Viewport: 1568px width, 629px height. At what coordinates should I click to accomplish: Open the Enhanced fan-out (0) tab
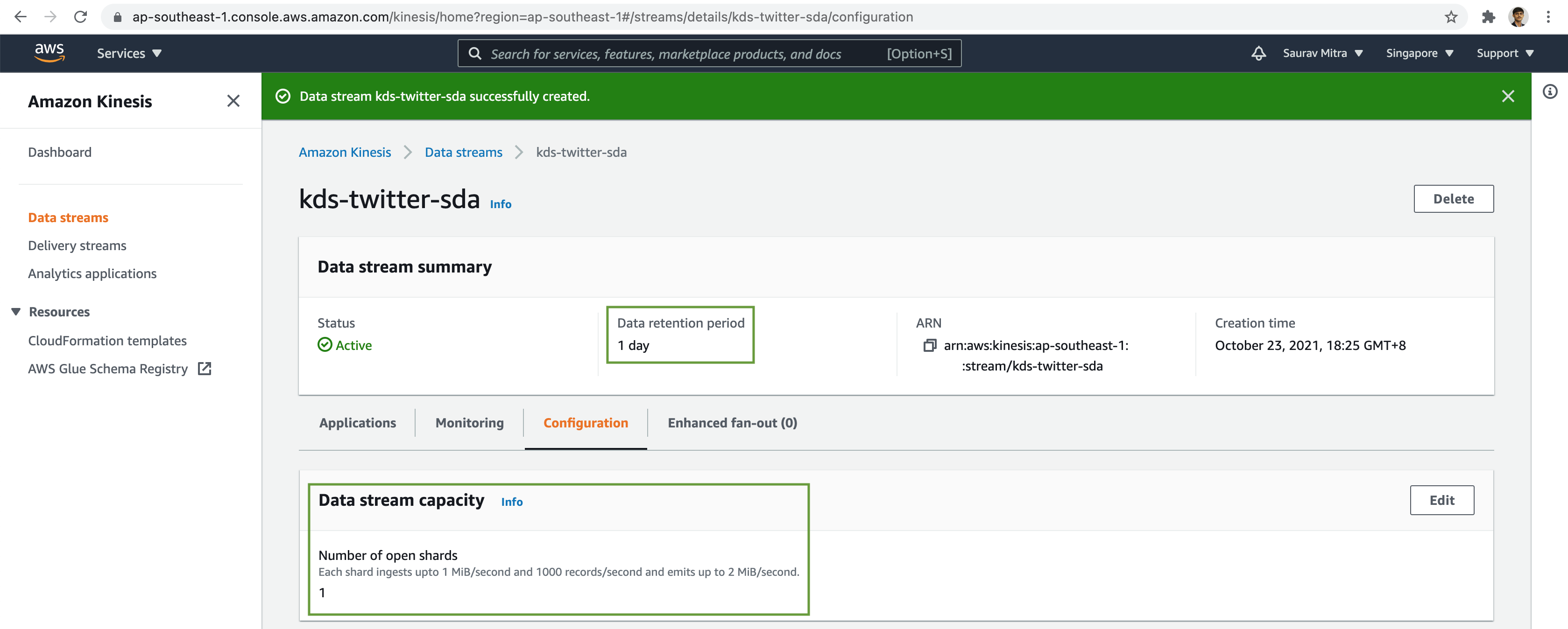[x=732, y=423]
